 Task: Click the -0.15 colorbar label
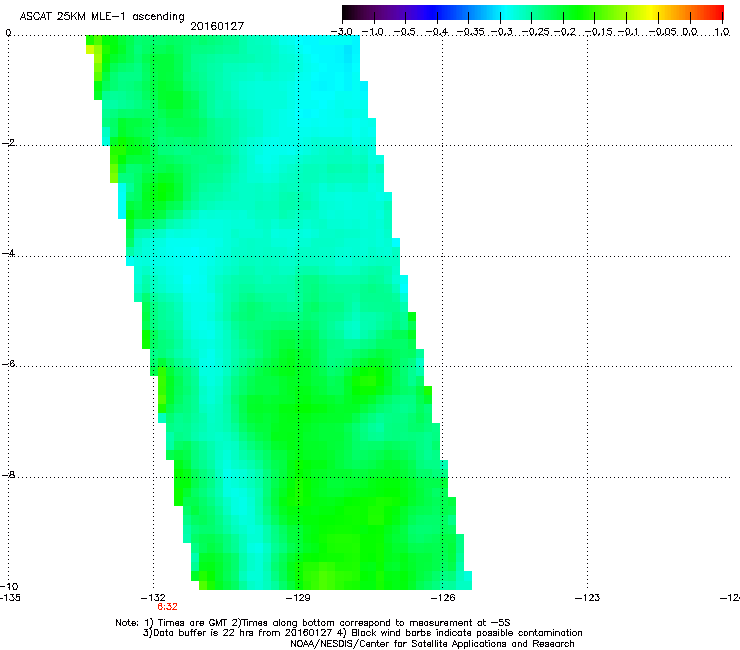pyautogui.click(x=599, y=32)
